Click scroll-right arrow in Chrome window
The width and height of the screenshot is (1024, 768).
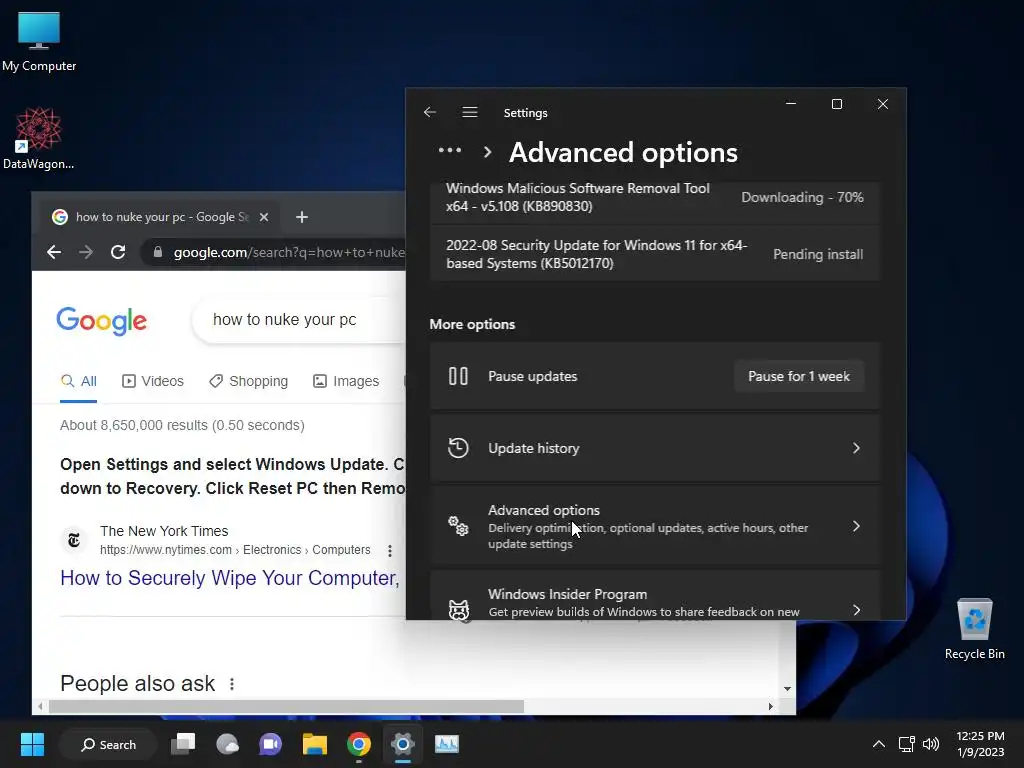771,707
